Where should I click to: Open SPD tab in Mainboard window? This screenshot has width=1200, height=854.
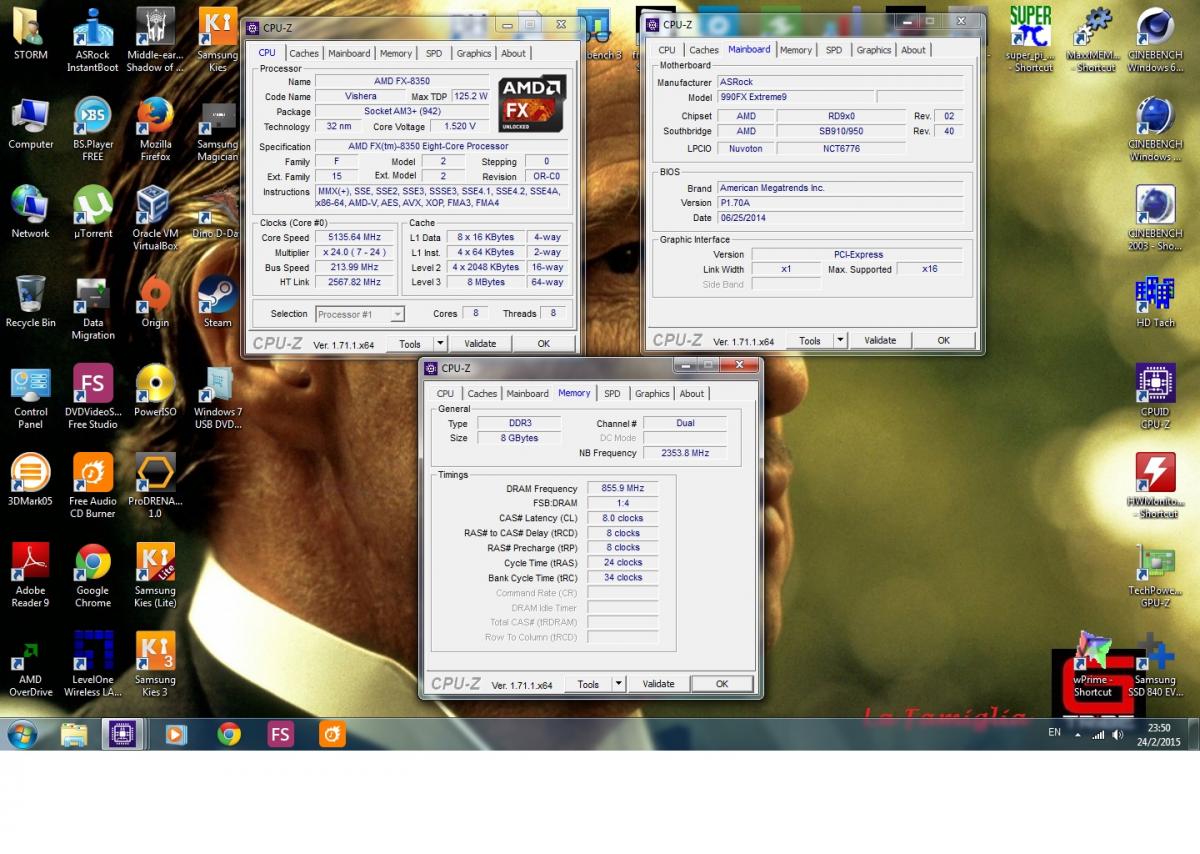834,50
